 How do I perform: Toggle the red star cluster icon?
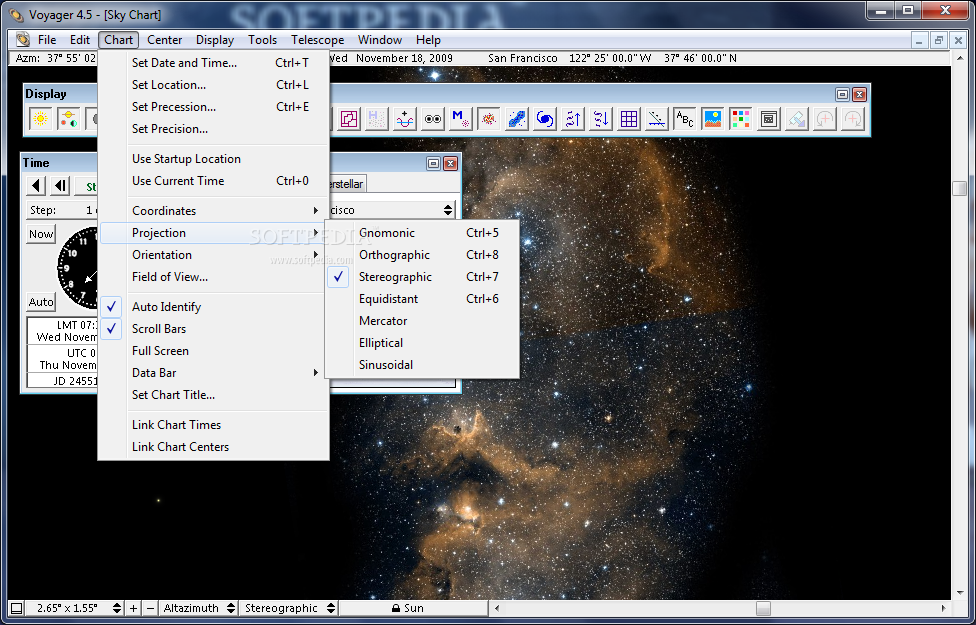(x=489, y=118)
